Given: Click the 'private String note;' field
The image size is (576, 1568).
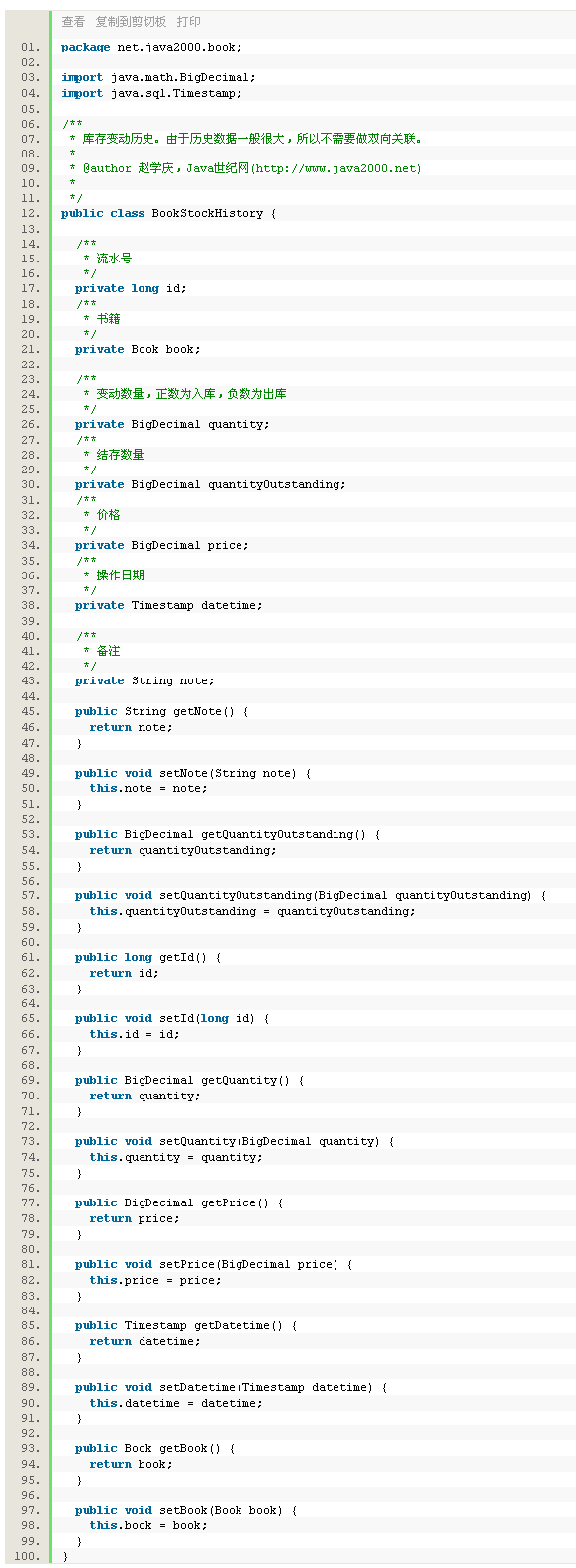Looking at the screenshot, I should pyautogui.click(x=144, y=680).
